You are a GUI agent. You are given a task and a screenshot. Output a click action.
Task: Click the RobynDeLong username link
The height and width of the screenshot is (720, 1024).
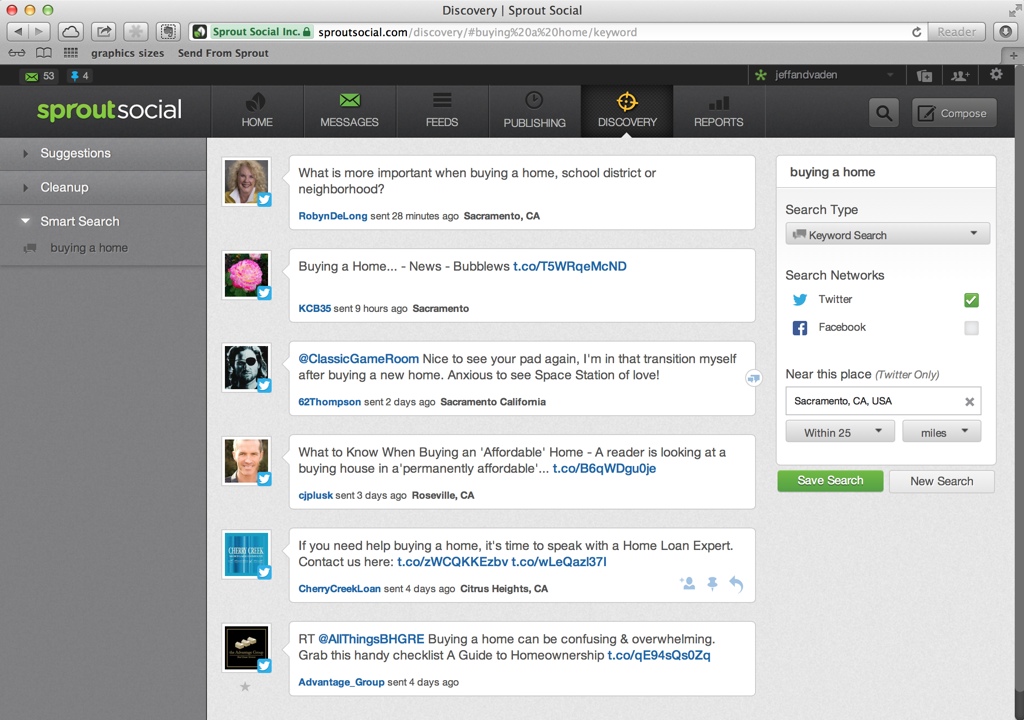tap(332, 216)
